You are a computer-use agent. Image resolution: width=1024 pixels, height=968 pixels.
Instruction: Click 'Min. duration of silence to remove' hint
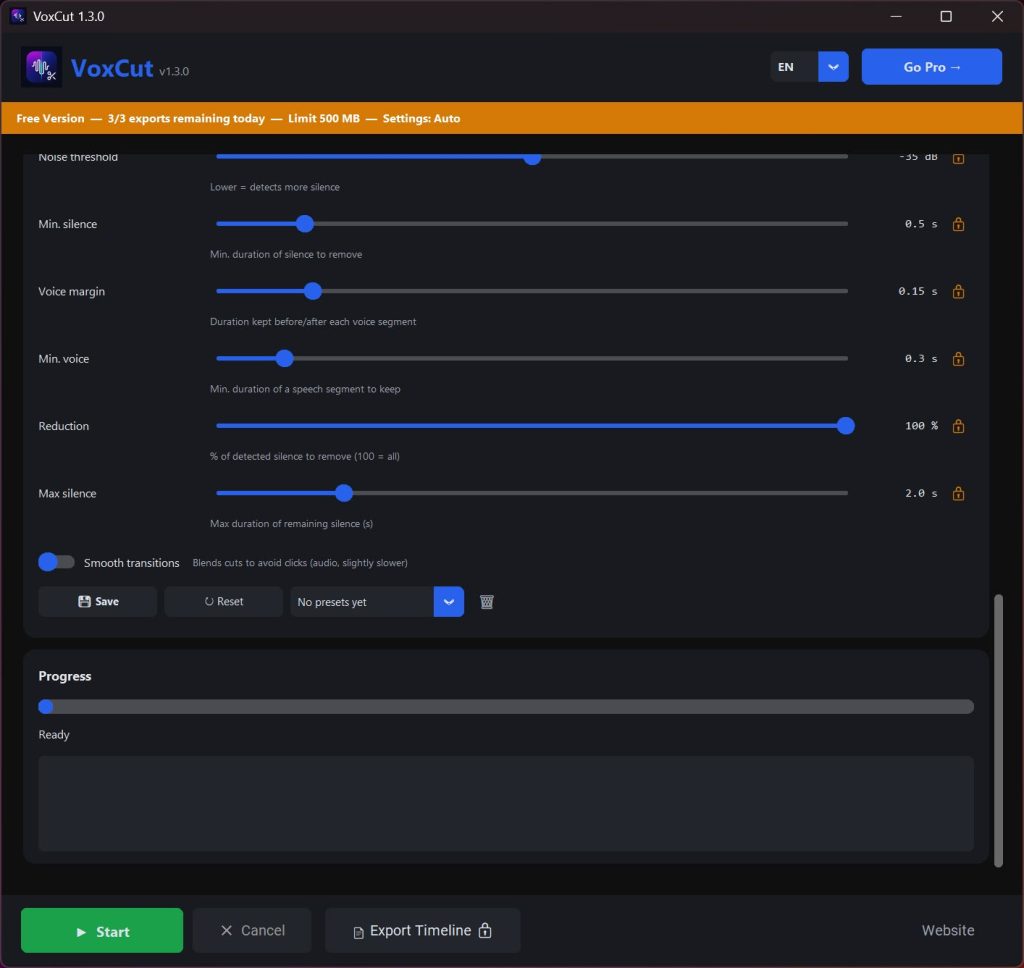(x=285, y=254)
